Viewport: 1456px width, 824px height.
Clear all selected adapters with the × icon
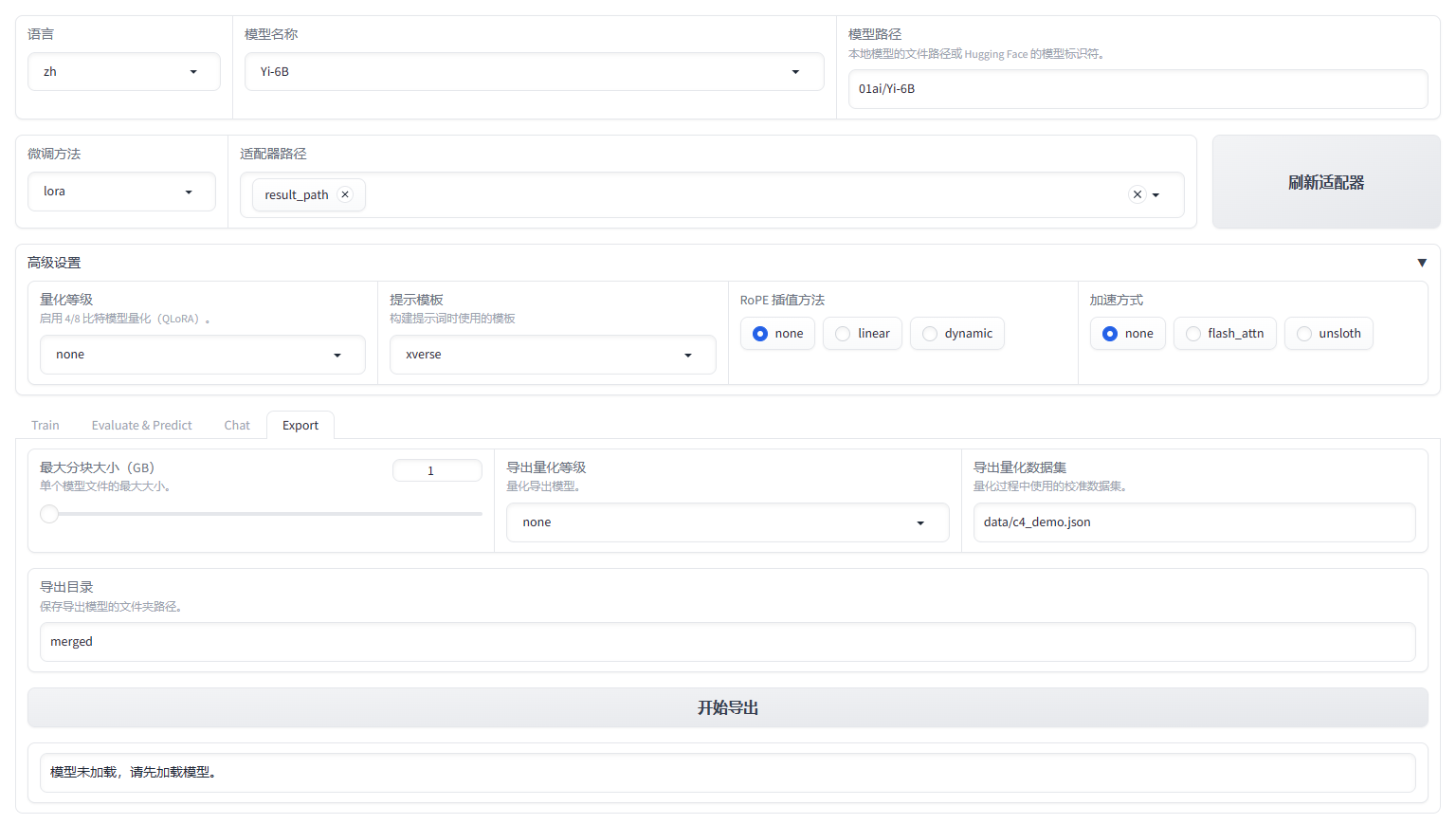[1137, 193]
